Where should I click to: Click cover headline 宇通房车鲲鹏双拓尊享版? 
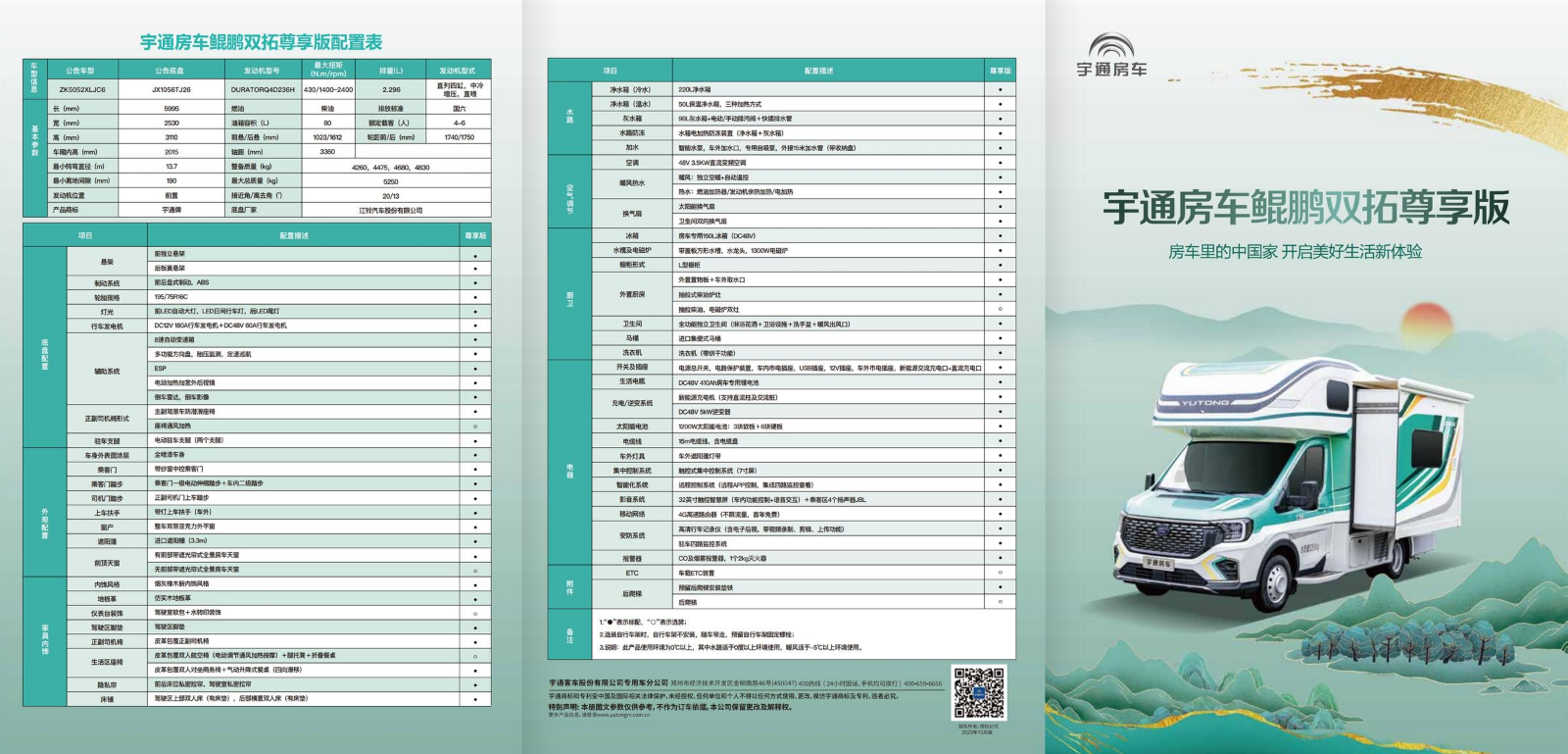[x=1306, y=207]
